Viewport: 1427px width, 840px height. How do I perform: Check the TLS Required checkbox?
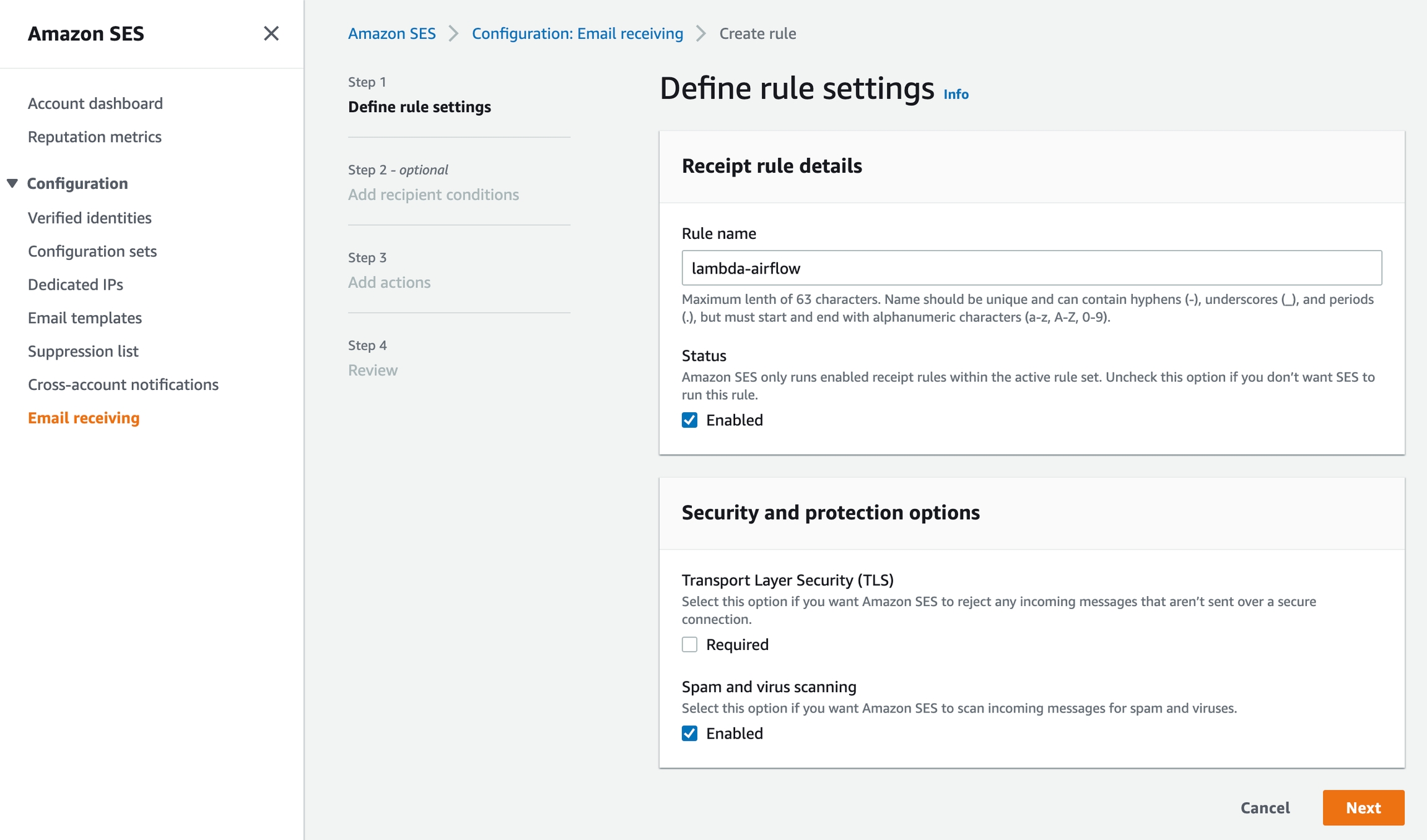click(x=689, y=644)
